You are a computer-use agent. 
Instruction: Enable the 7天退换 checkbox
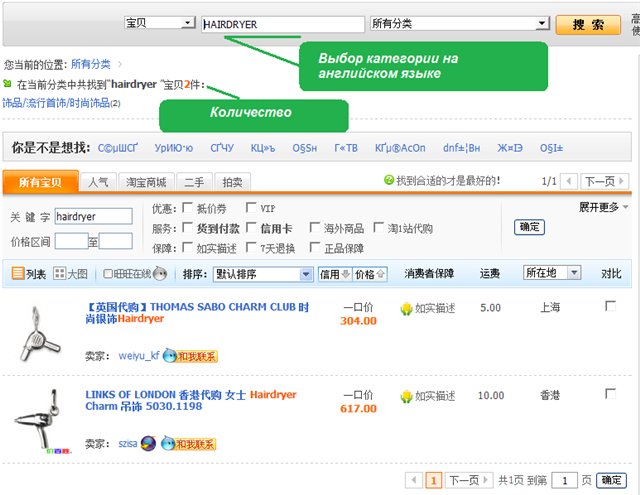point(251,247)
